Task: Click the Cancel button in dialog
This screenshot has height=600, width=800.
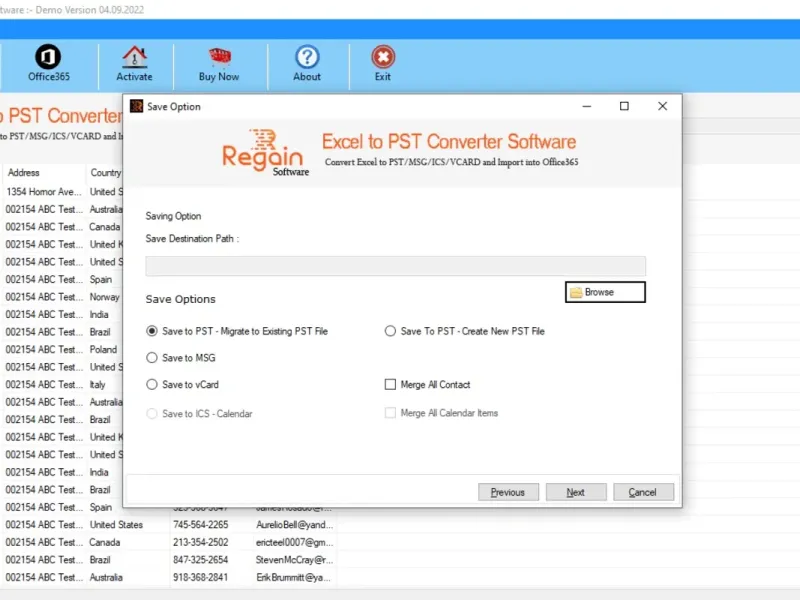Action: click(x=643, y=492)
